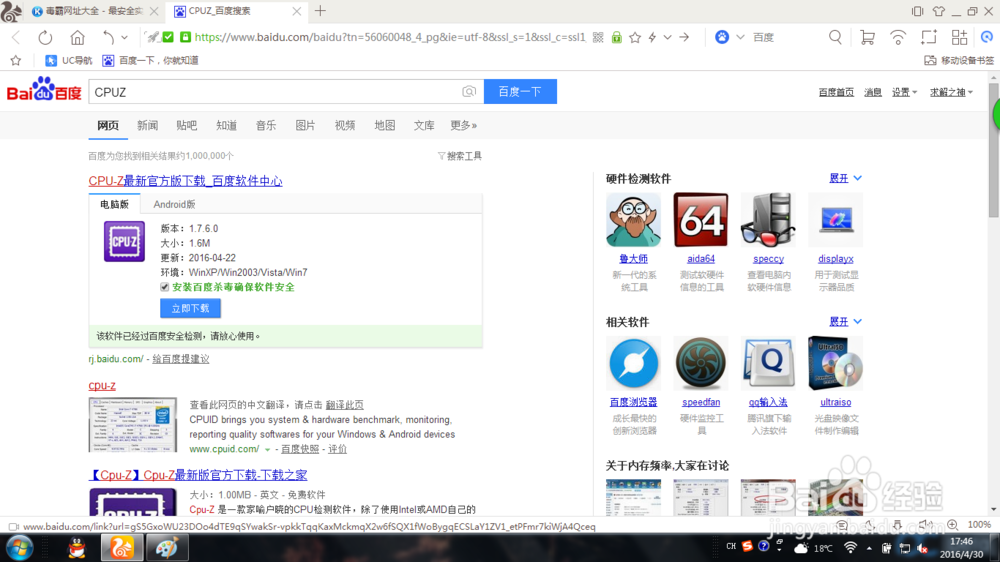
Task: Click the page vertical scrollbar
Action: tap(994, 150)
